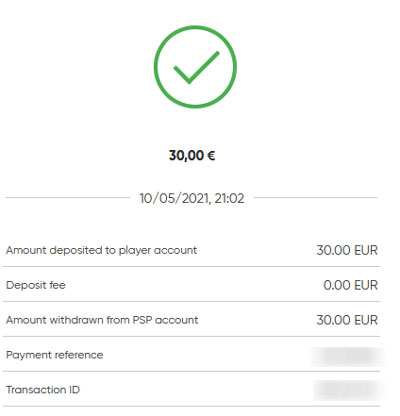This screenshot has width=400, height=416.
Task: Click the blurred Transaction ID value
Action: [349, 390]
